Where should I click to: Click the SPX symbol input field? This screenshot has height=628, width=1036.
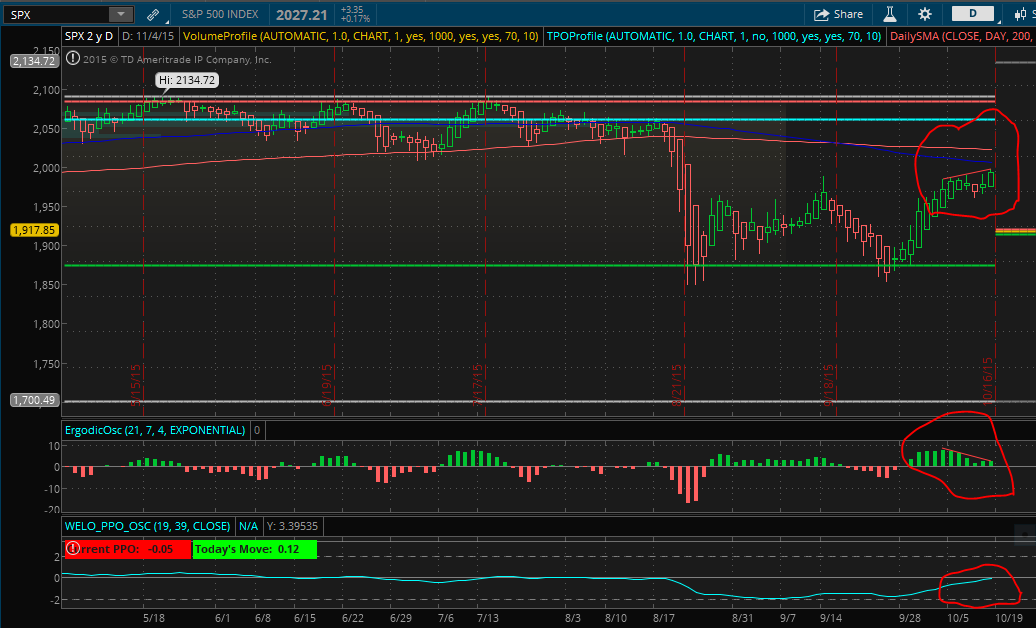56,14
